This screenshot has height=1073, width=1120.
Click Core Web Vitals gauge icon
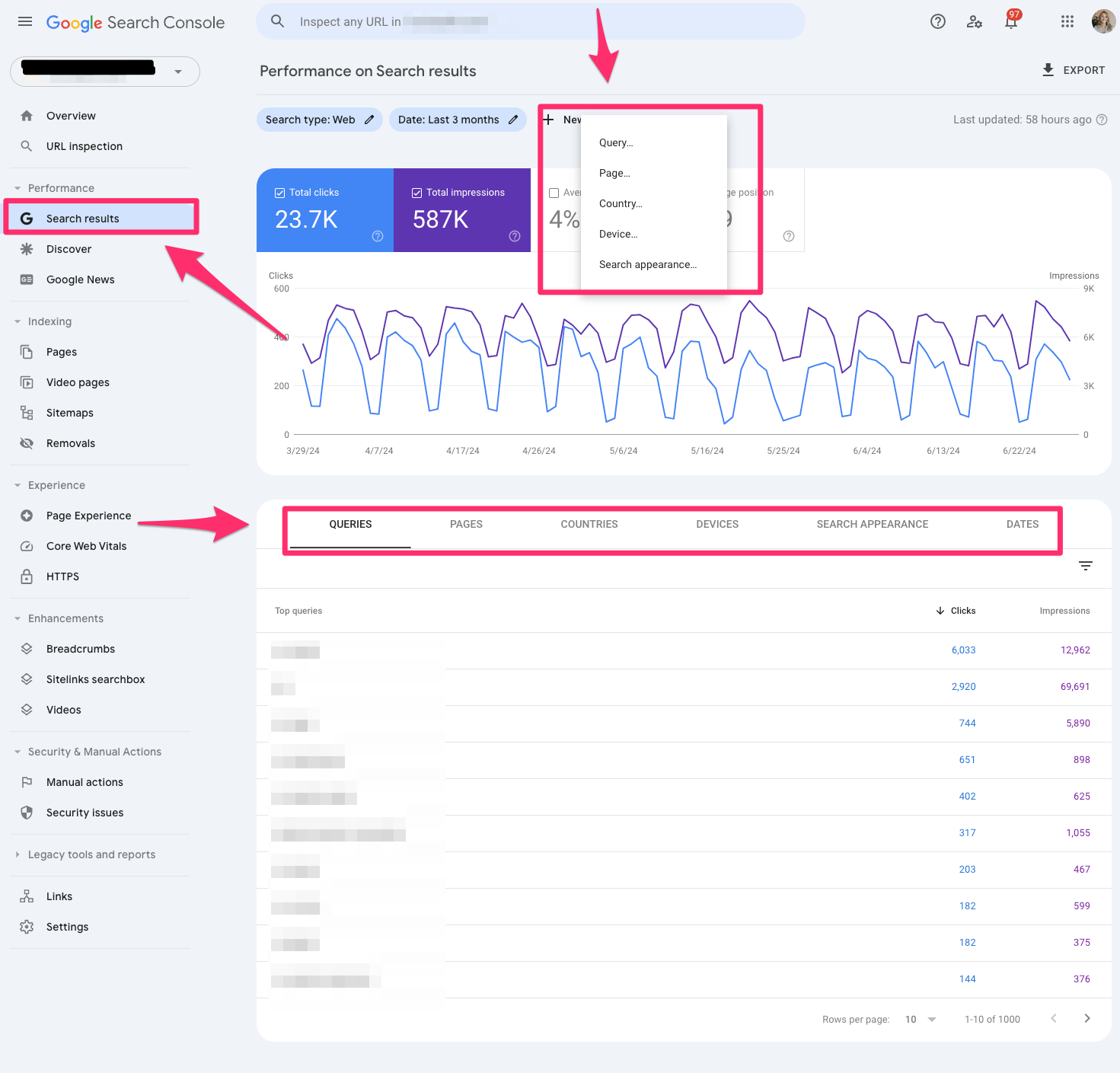coord(27,546)
